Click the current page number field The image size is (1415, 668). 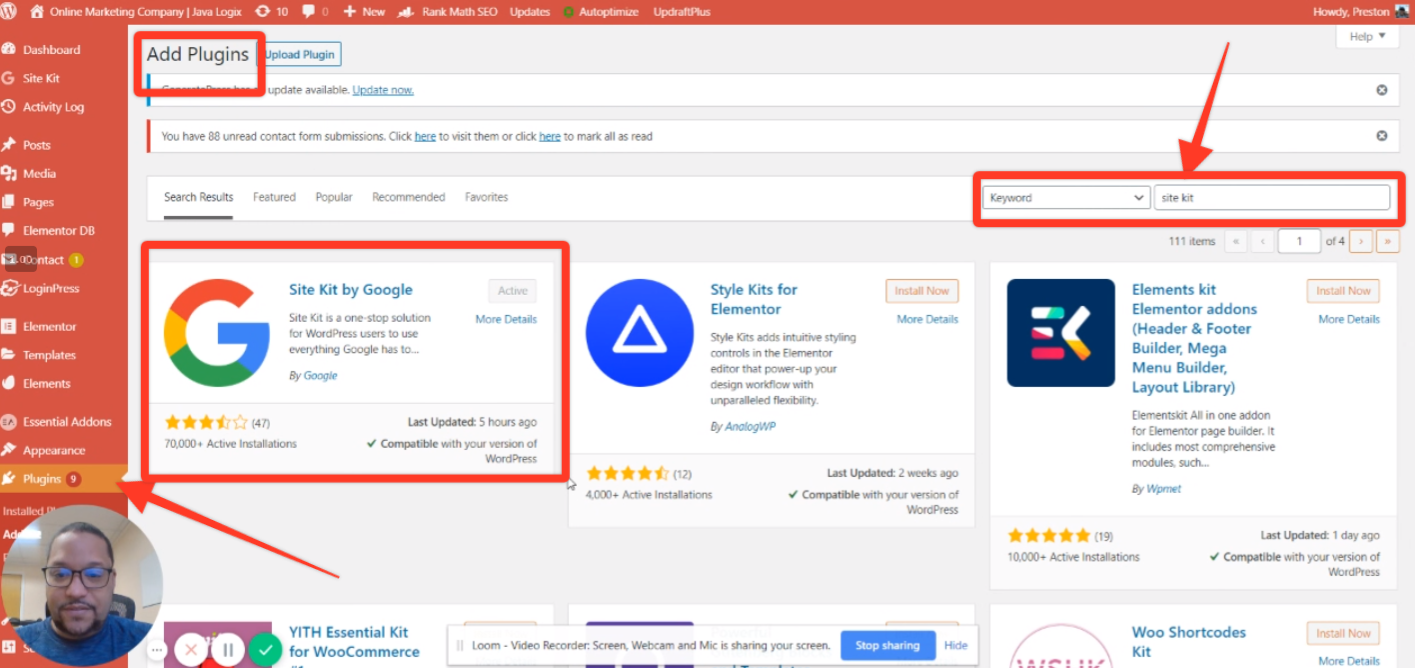click(1300, 241)
